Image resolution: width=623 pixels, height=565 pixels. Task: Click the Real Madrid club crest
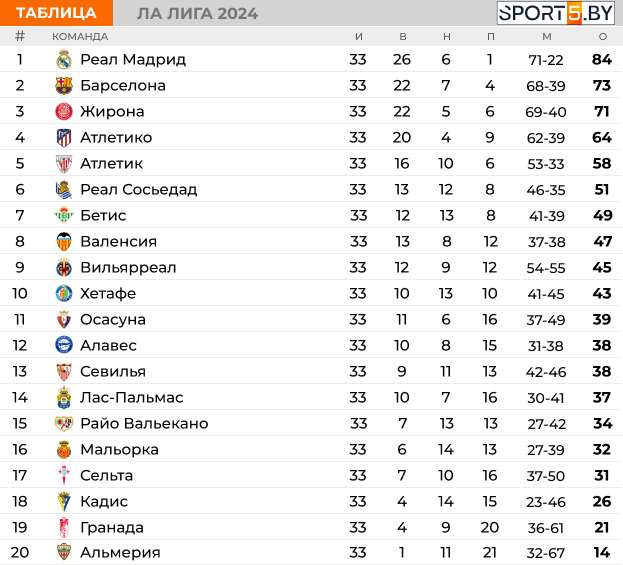point(64,60)
